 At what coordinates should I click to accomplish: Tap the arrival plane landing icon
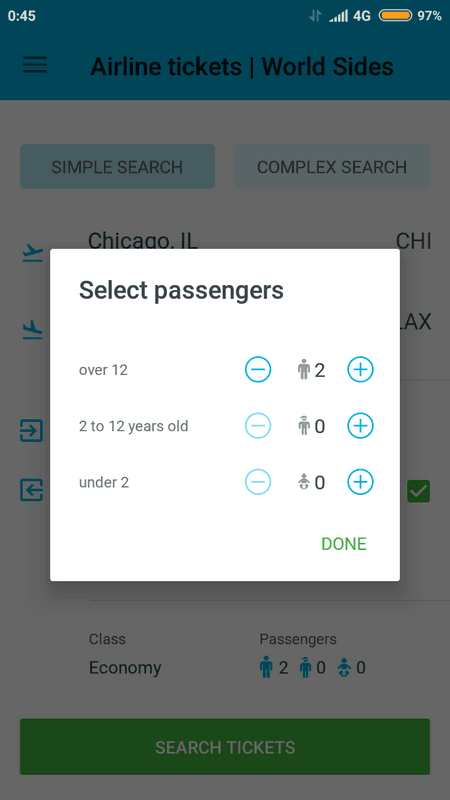point(33,330)
